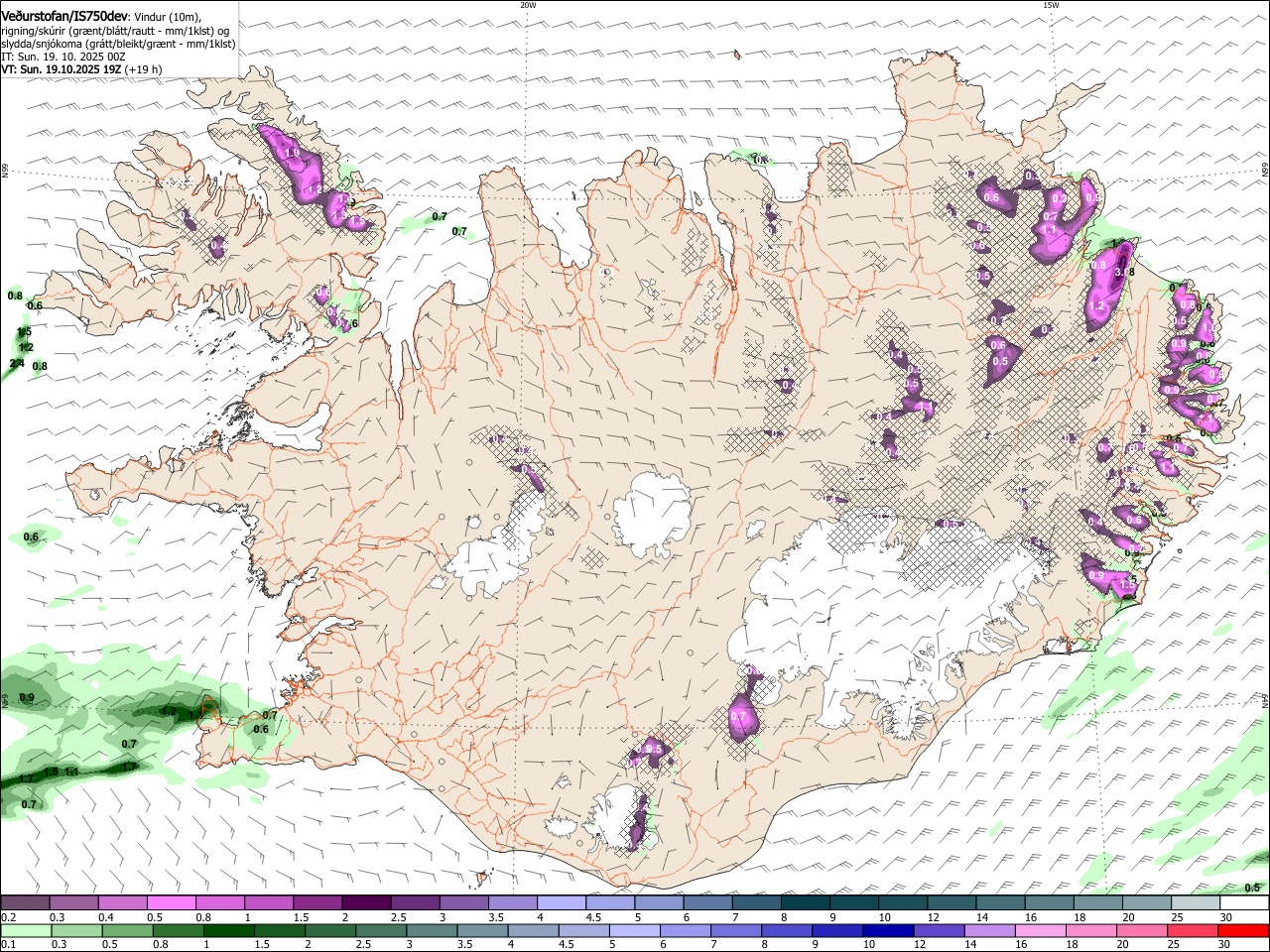Select the 'IT: Sun. 19. 10. 2025 00Z' line

(x=63, y=57)
